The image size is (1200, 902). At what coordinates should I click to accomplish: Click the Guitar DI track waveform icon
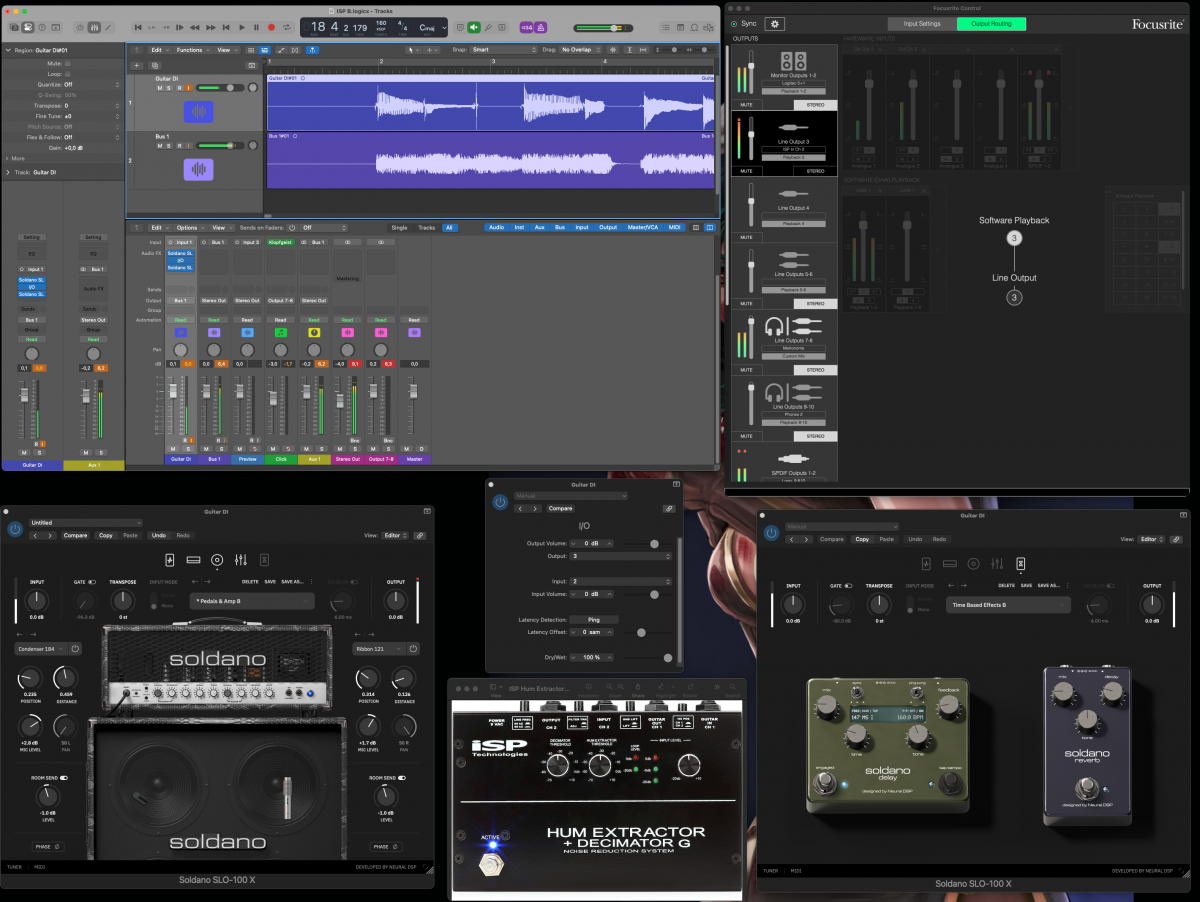pos(198,112)
